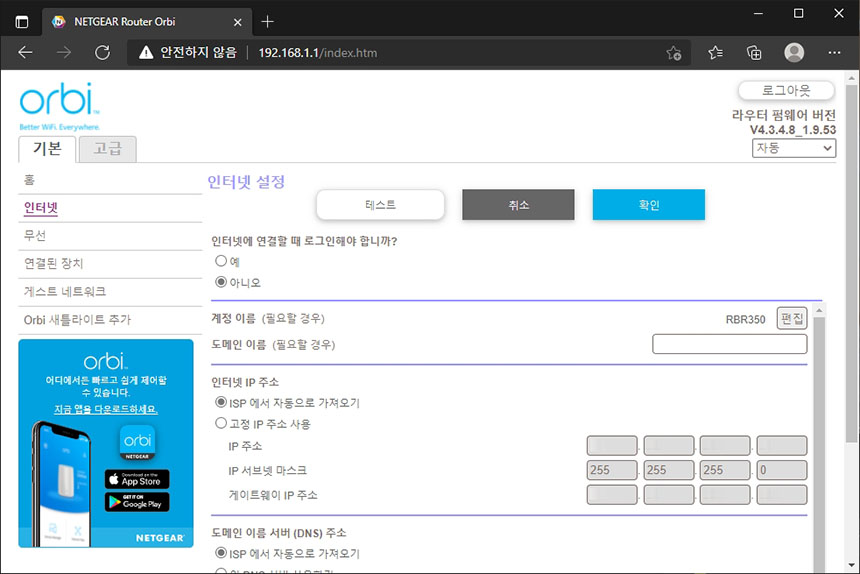860x574 pixels.
Task: Select 아니오 for login required
Action: [220, 282]
